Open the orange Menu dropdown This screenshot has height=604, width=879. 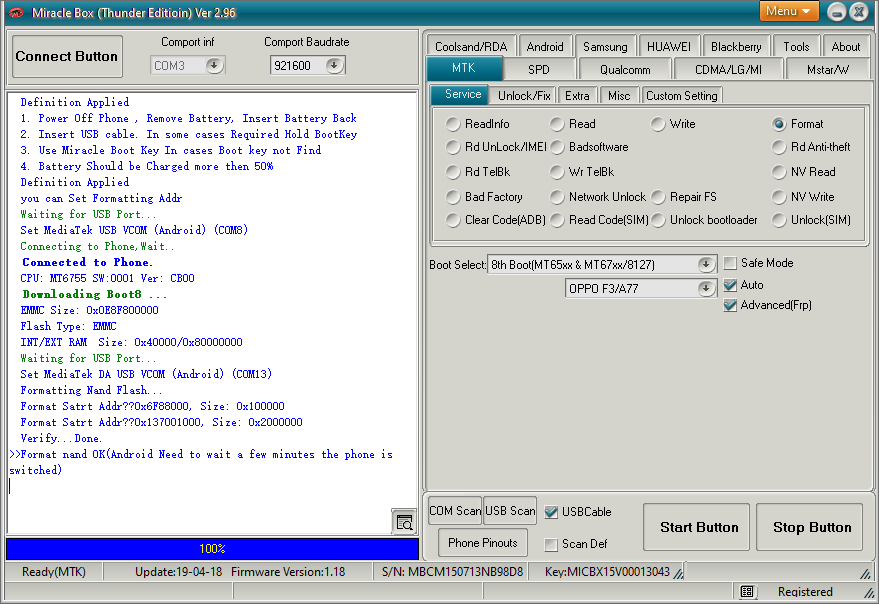pyautogui.click(x=788, y=11)
